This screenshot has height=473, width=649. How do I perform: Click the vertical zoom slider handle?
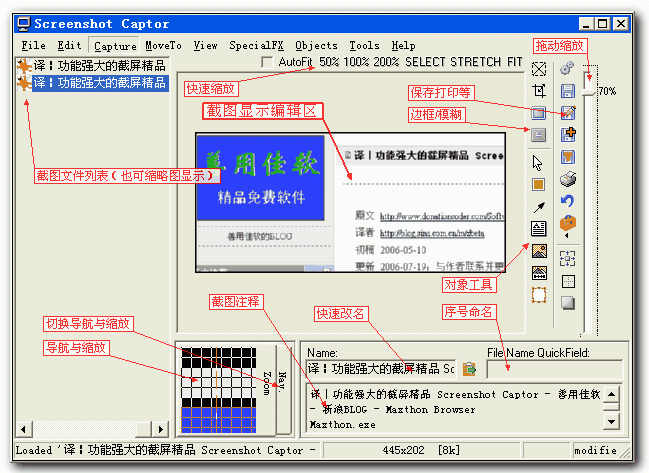589,91
